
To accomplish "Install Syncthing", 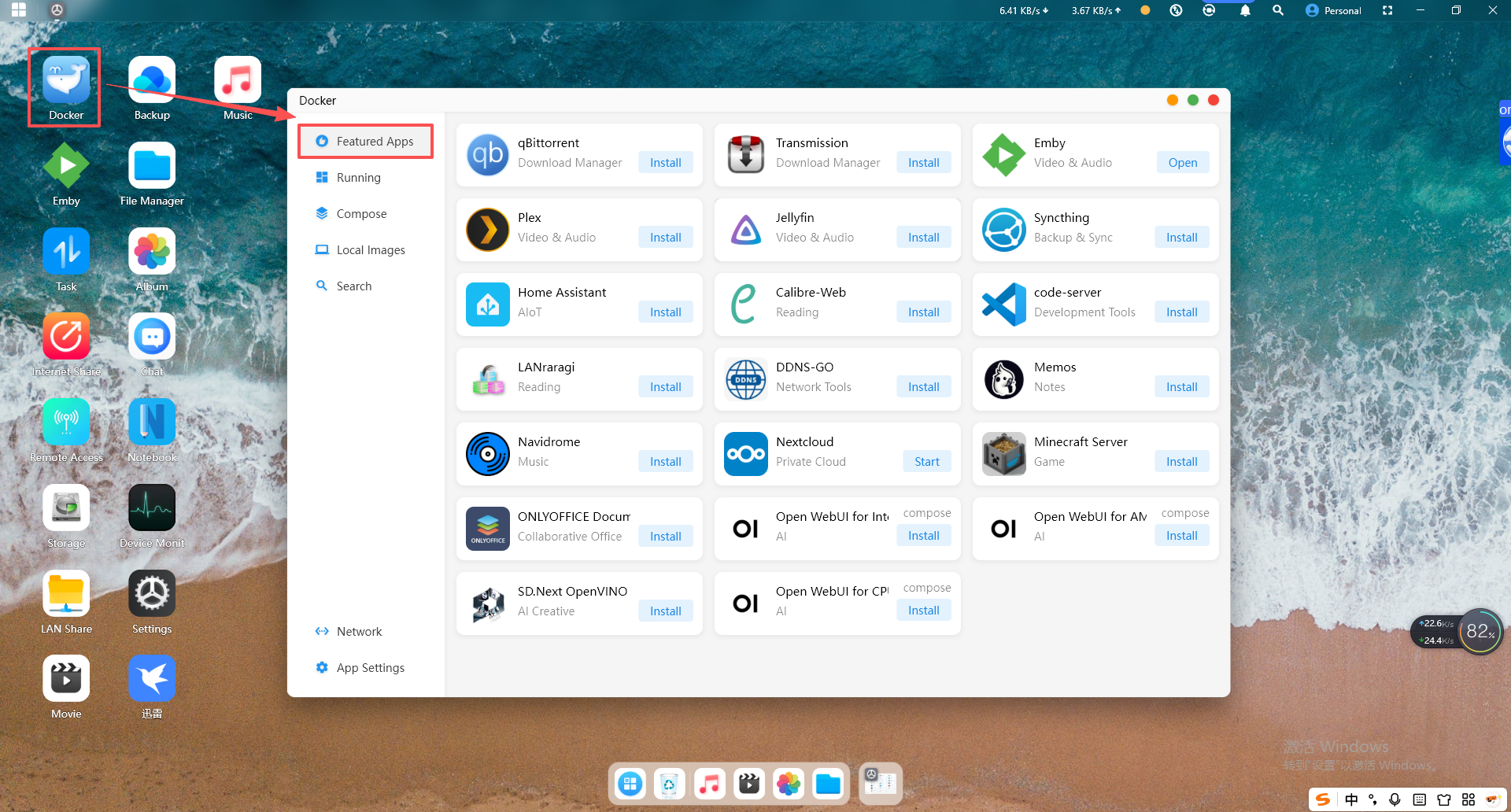I will (1182, 238).
